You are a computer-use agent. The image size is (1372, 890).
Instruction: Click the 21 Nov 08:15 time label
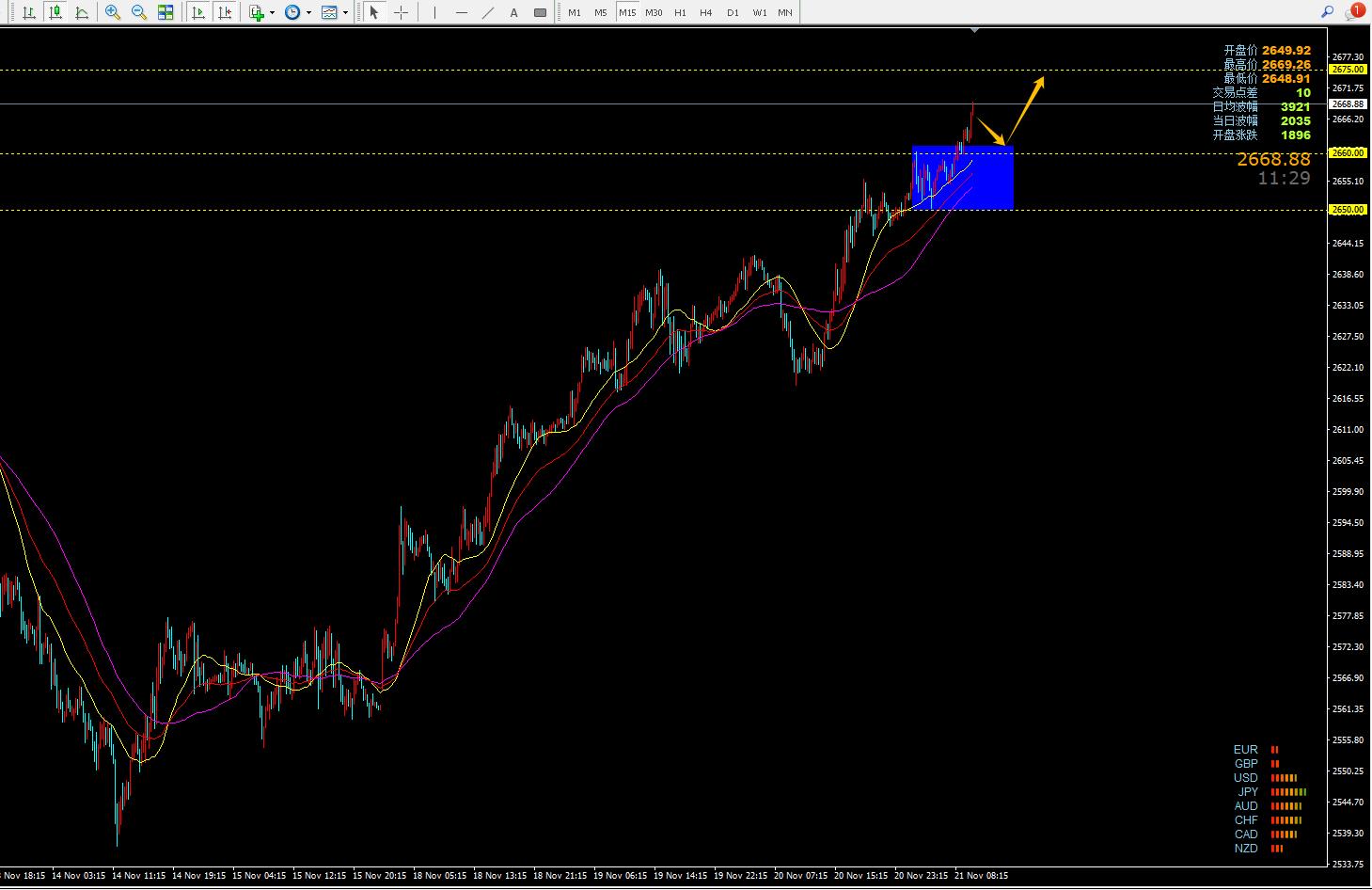[x=981, y=876]
